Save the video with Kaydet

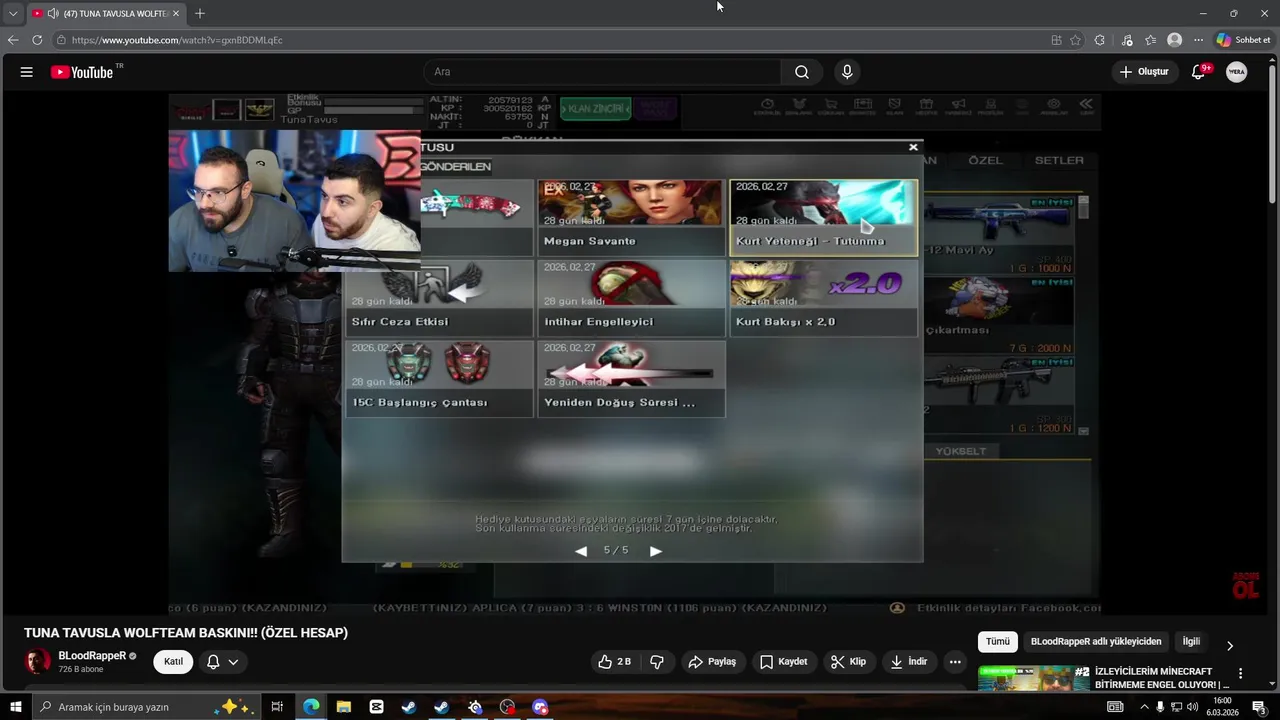coord(783,662)
